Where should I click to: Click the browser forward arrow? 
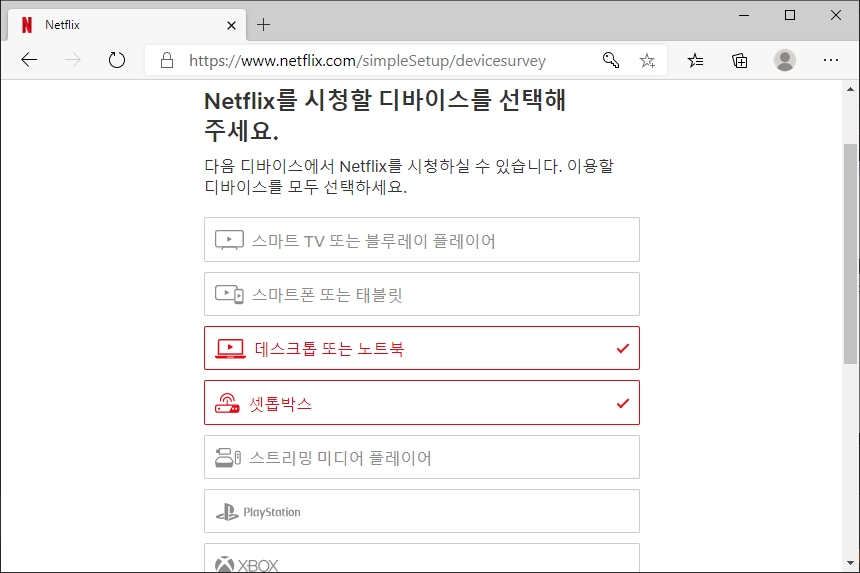72,60
